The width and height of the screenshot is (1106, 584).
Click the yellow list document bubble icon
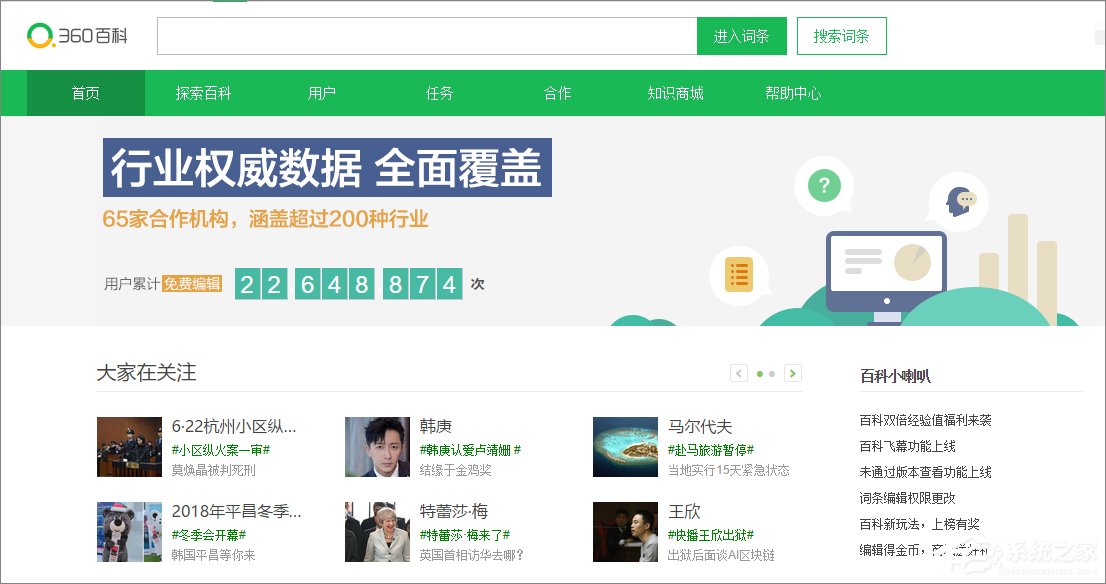tap(739, 275)
